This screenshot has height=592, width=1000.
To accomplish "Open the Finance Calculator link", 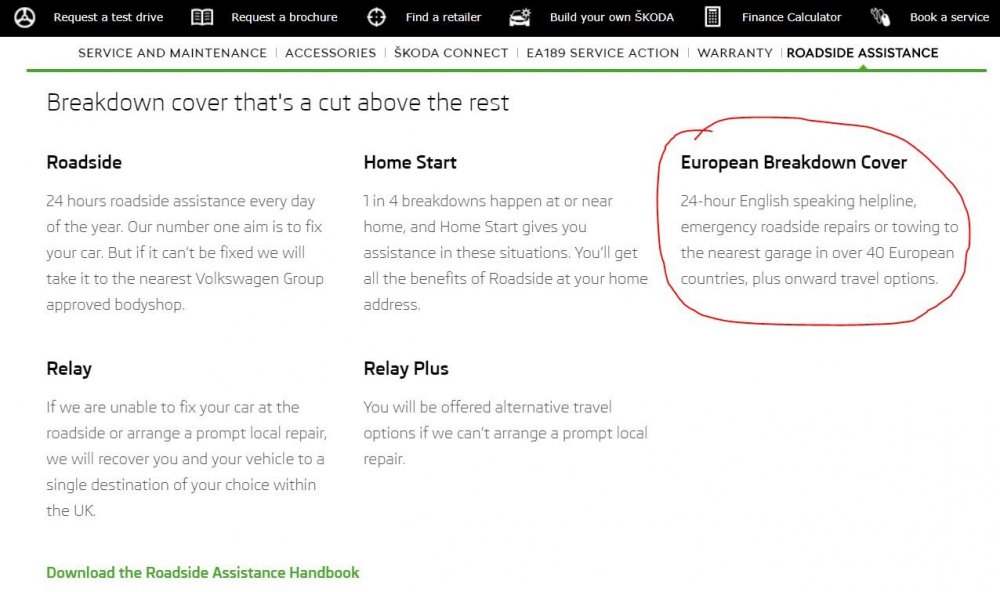I will click(791, 17).
